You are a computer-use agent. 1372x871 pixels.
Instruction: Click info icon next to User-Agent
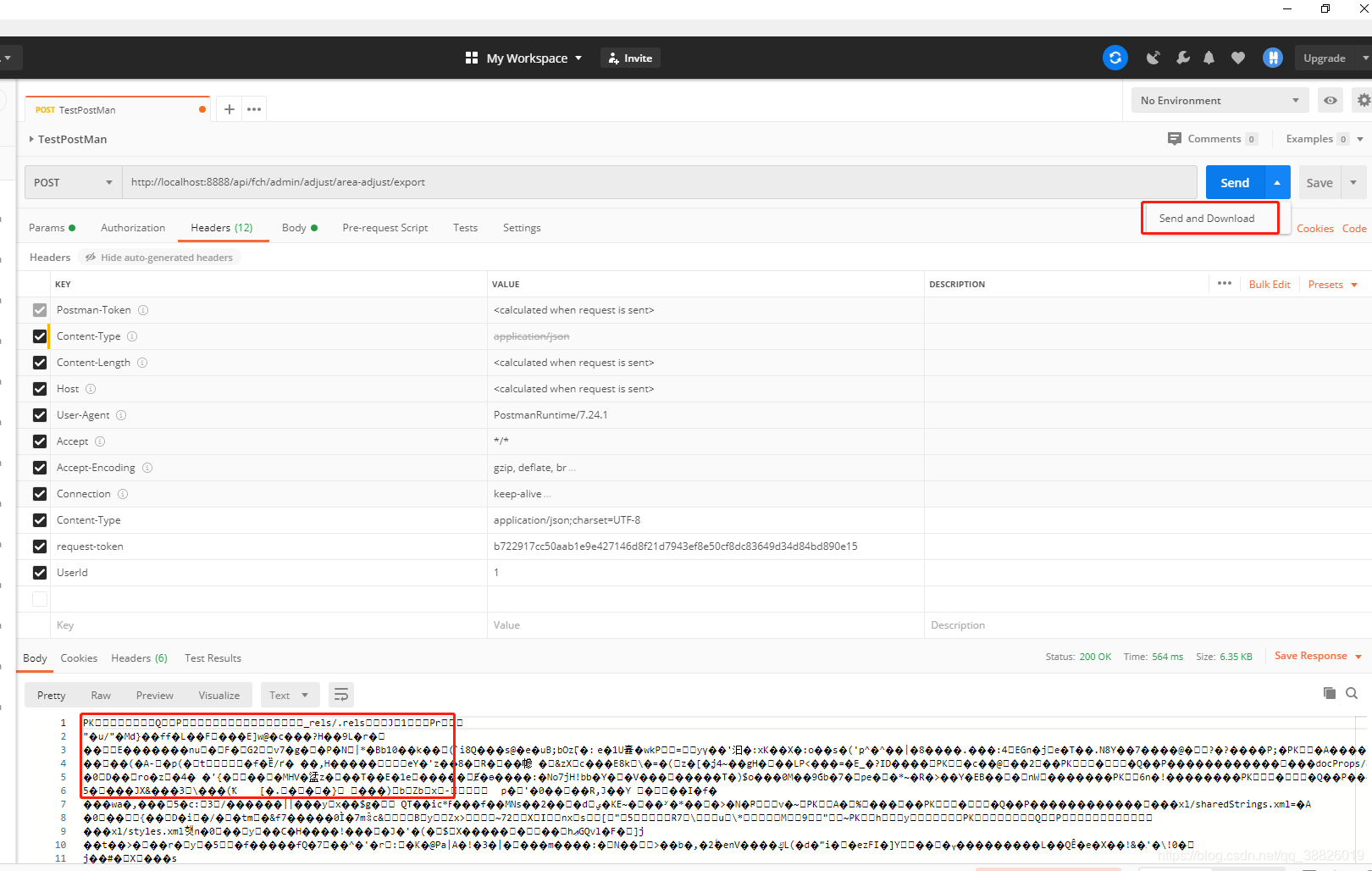pyautogui.click(x=121, y=415)
